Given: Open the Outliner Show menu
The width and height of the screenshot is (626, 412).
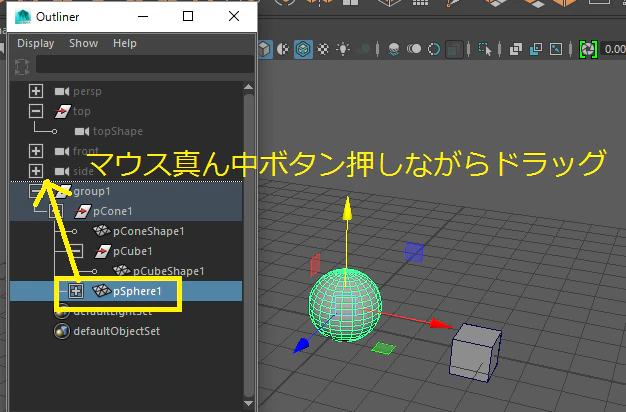Looking at the screenshot, I should [83, 43].
